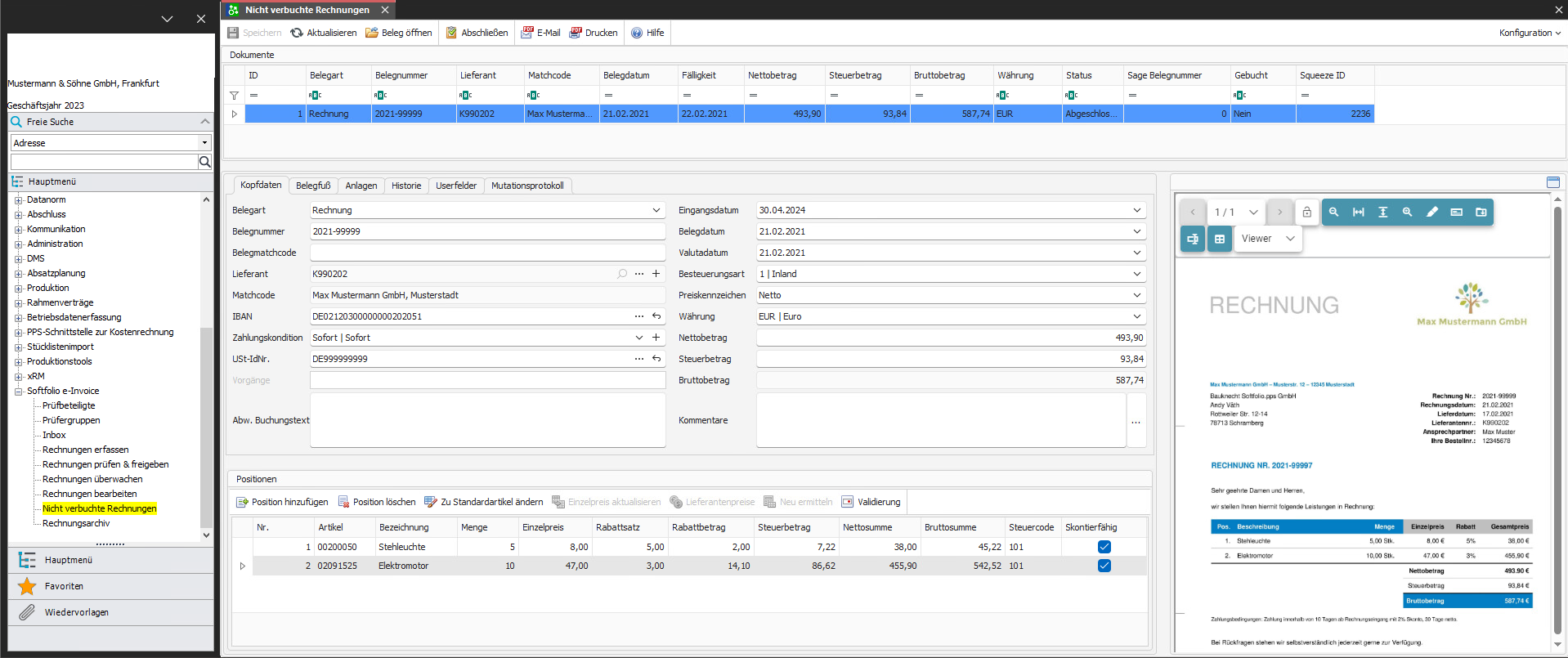Click the padlock icon in document viewer
1568x658 pixels.
tap(1306, 213)
